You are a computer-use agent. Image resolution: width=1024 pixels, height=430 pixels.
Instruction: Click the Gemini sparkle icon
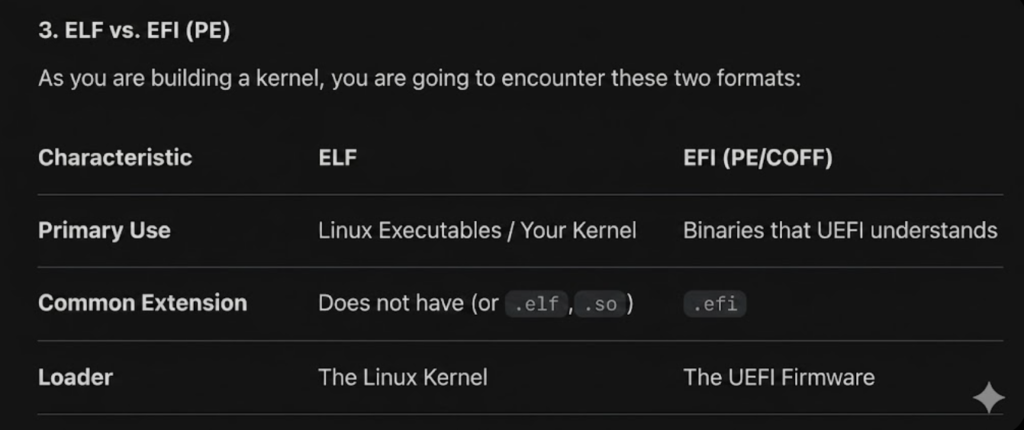tap(988, 398)
